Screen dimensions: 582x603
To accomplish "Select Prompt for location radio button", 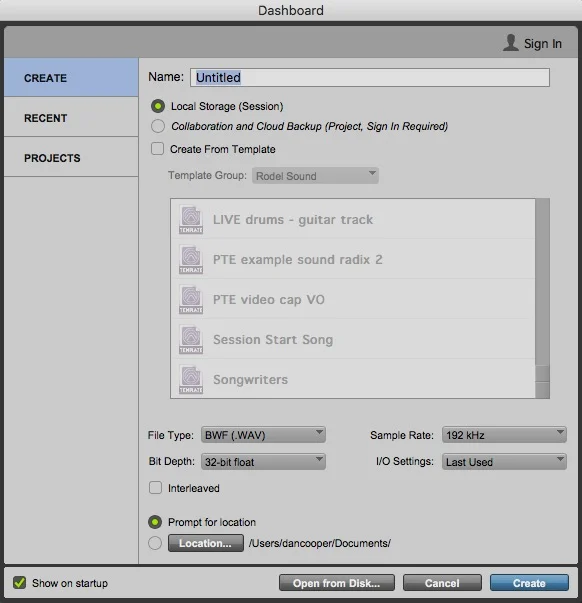I will pos(155,522).
